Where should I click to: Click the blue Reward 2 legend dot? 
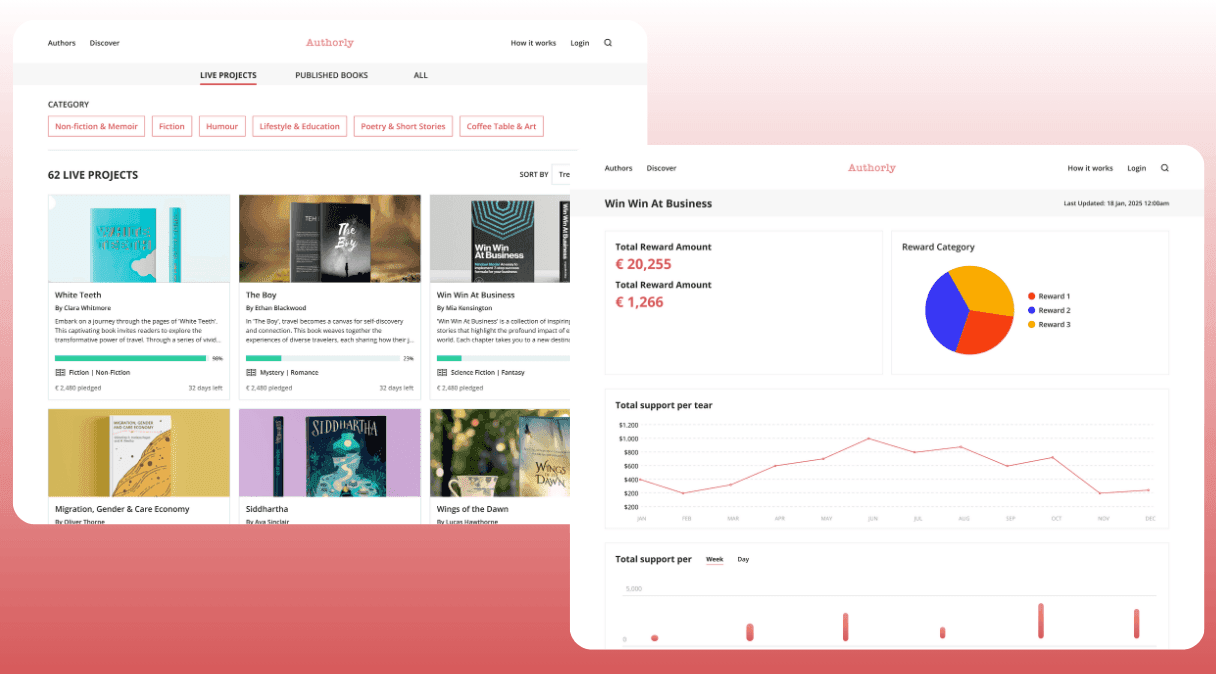pos(1032,310)
